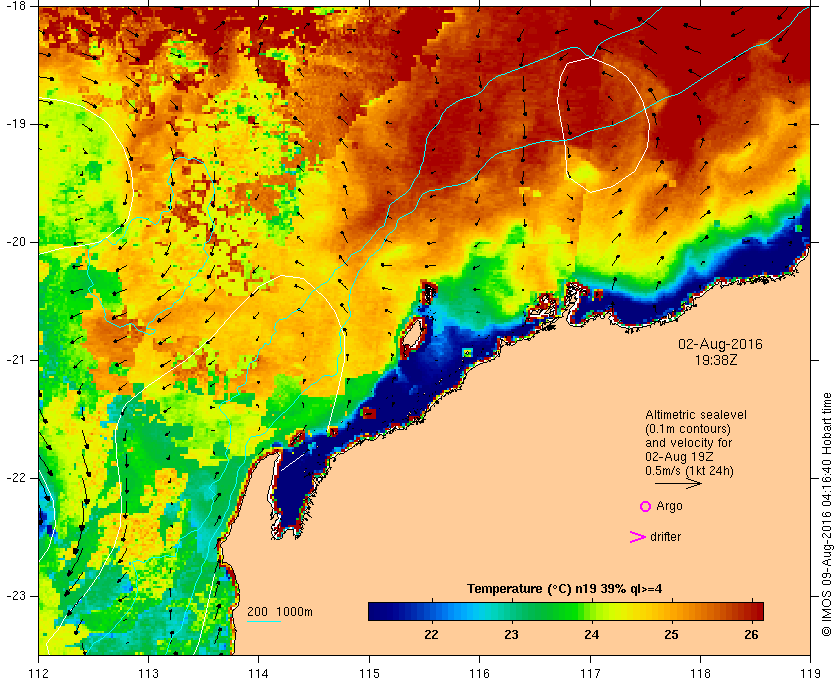Viewport: 840px width, 680px height.
Task: Click the longitude axis label 114
Action: click(x=259, y=673)
